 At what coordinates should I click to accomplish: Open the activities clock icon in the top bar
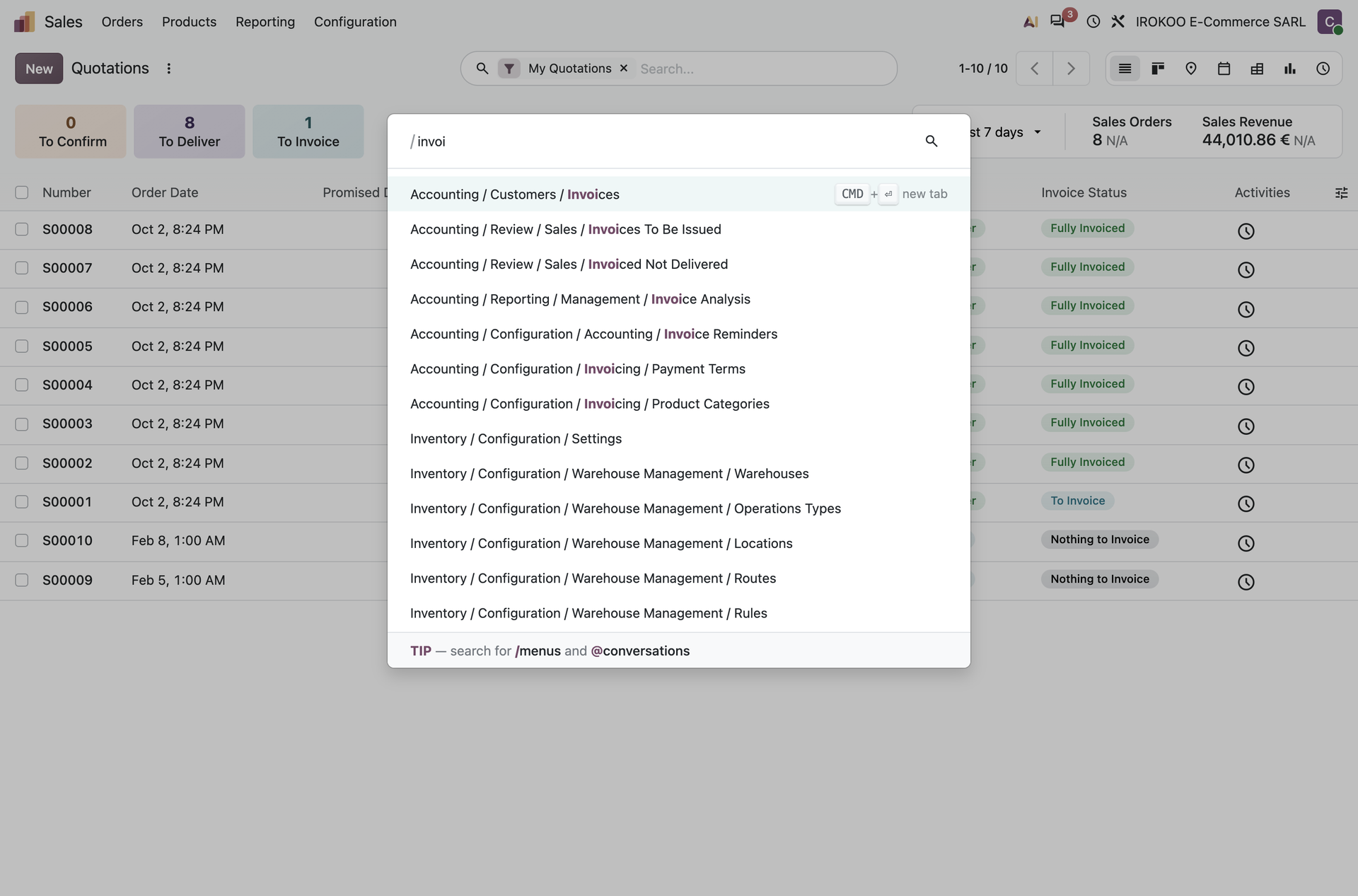(1093, 22)
